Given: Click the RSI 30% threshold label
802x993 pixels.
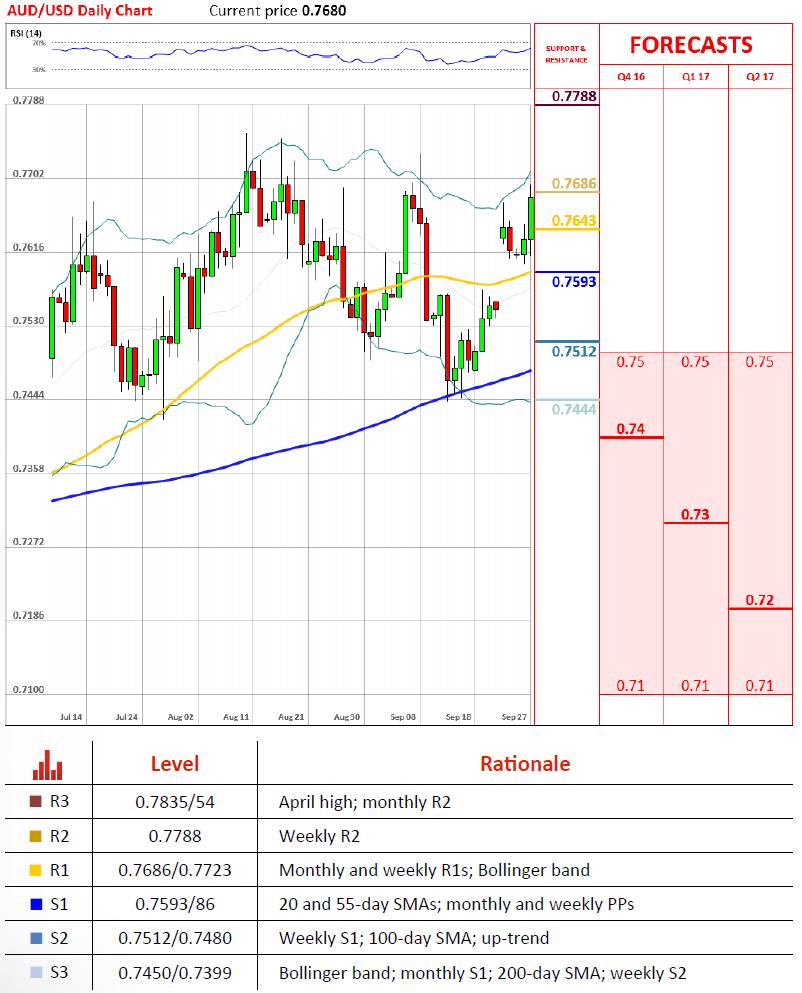Looking at the screenshot, I should (39, 69).
